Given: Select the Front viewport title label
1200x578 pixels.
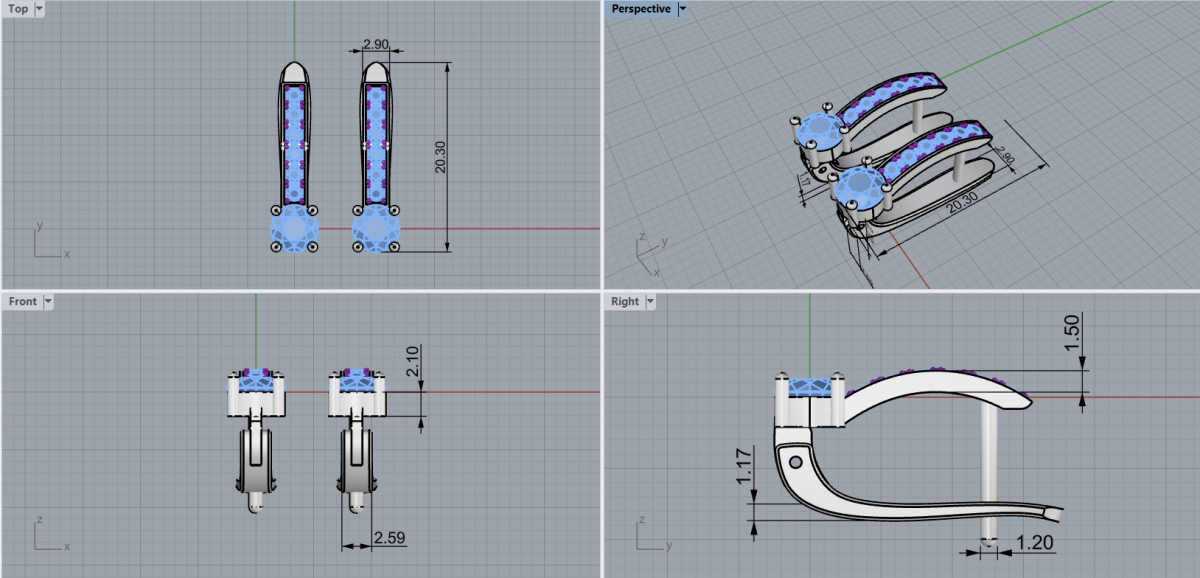Looking at the screenshot, I should coord(22,301).
